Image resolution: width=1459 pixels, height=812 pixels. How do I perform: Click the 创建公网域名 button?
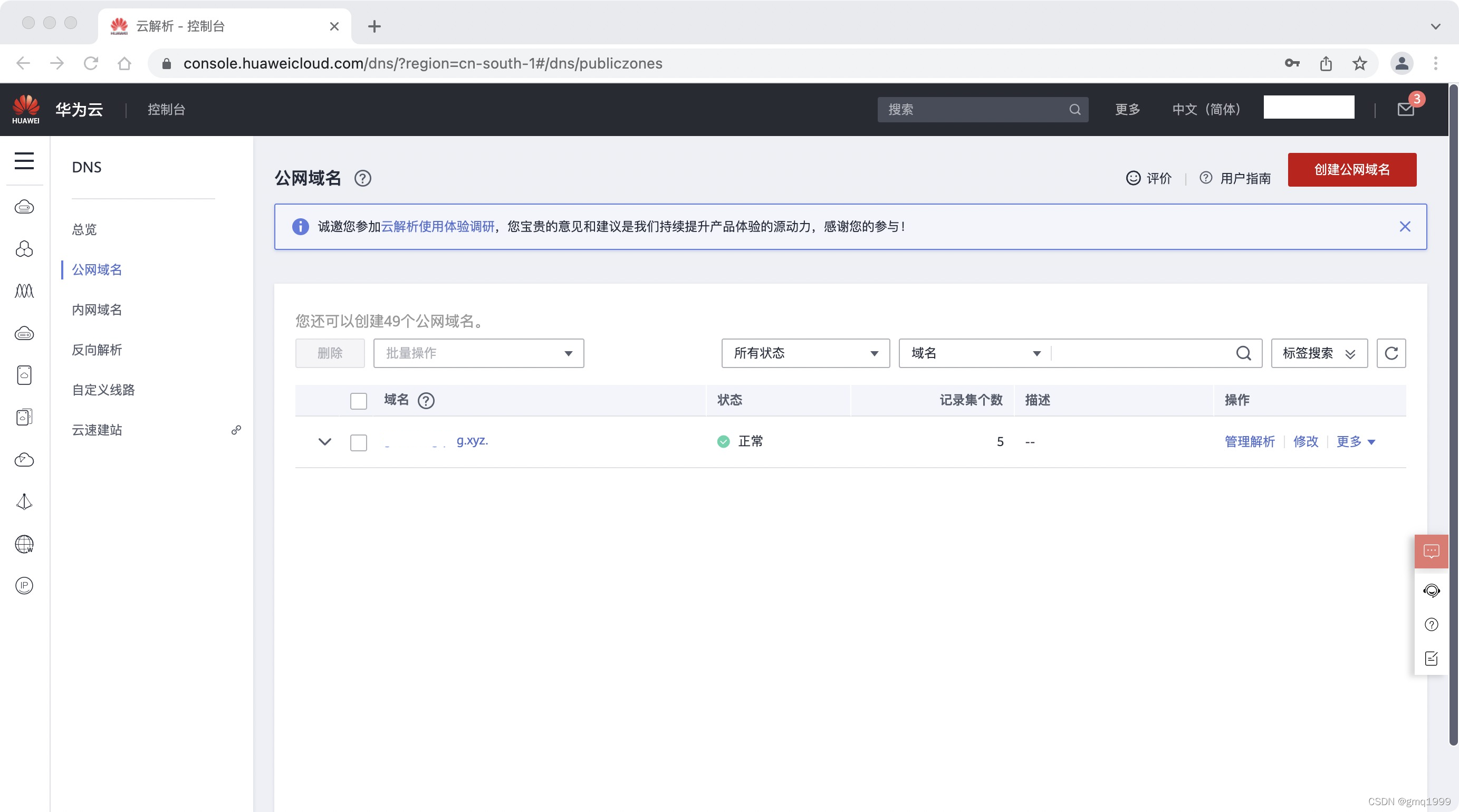pos(1351,169)
